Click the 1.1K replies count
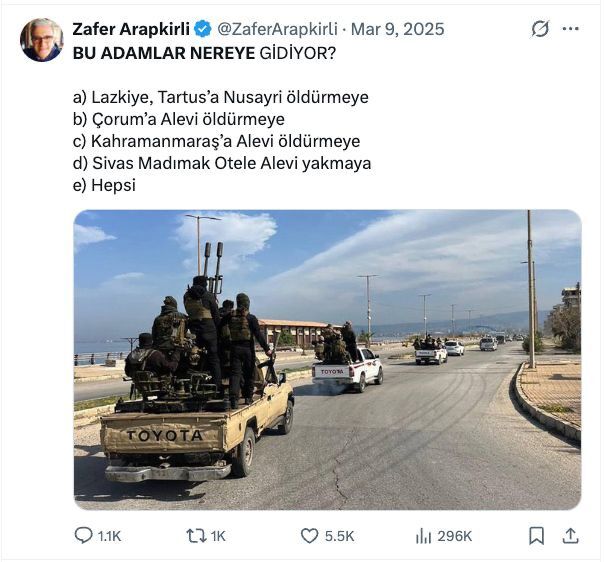This screenshot has width=605, height=562. coord(110,536)
